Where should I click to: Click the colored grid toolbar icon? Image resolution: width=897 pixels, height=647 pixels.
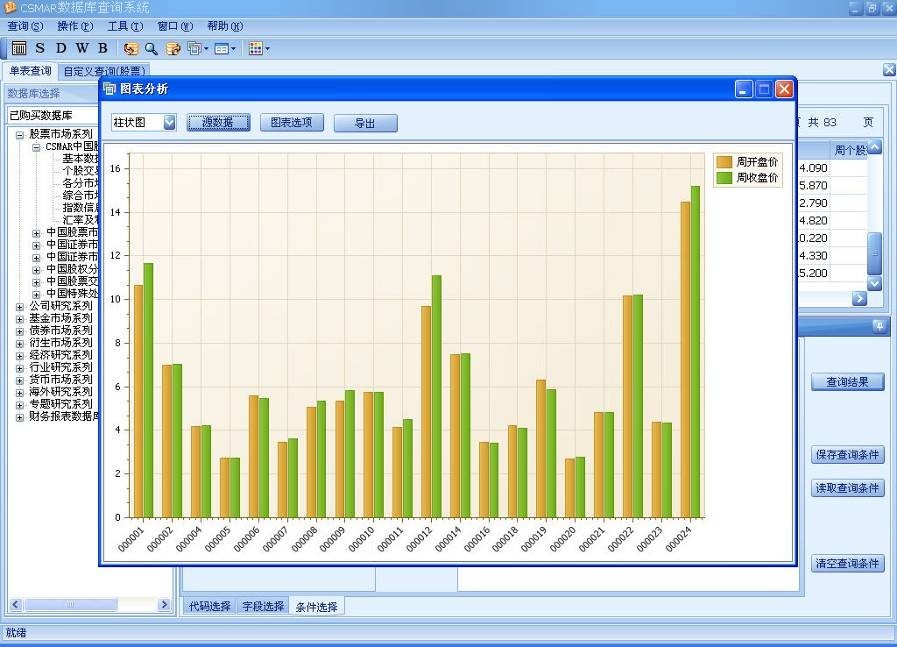click(256, 48)
